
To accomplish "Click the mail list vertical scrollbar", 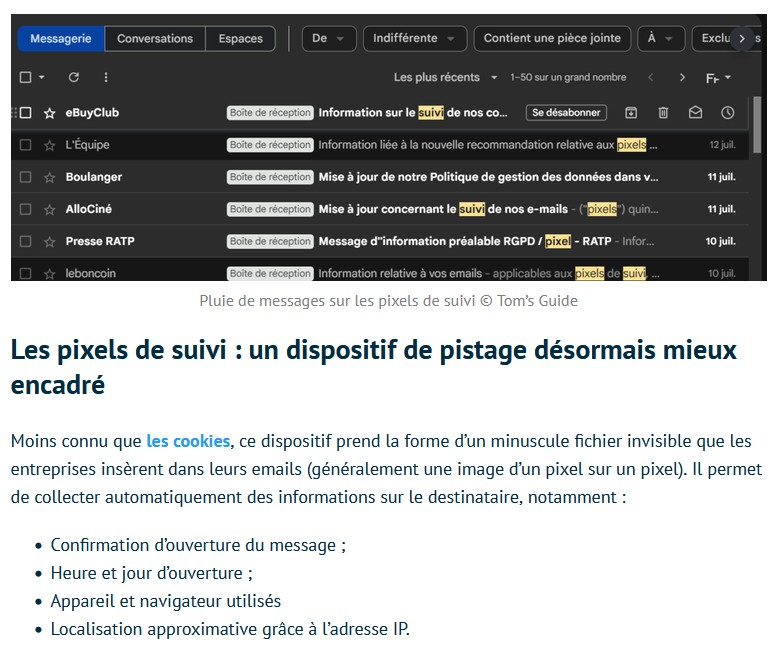I will click(757, 125).
